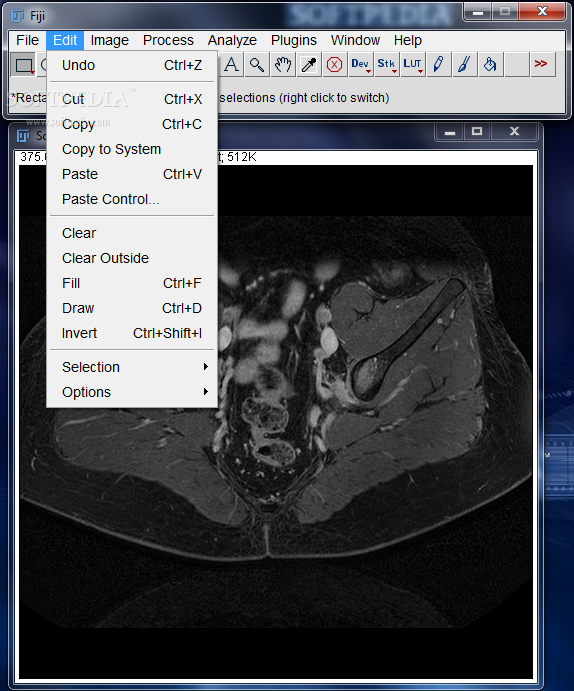Expand the Selection submenu
574x691 pixels.
coord(132,367)
